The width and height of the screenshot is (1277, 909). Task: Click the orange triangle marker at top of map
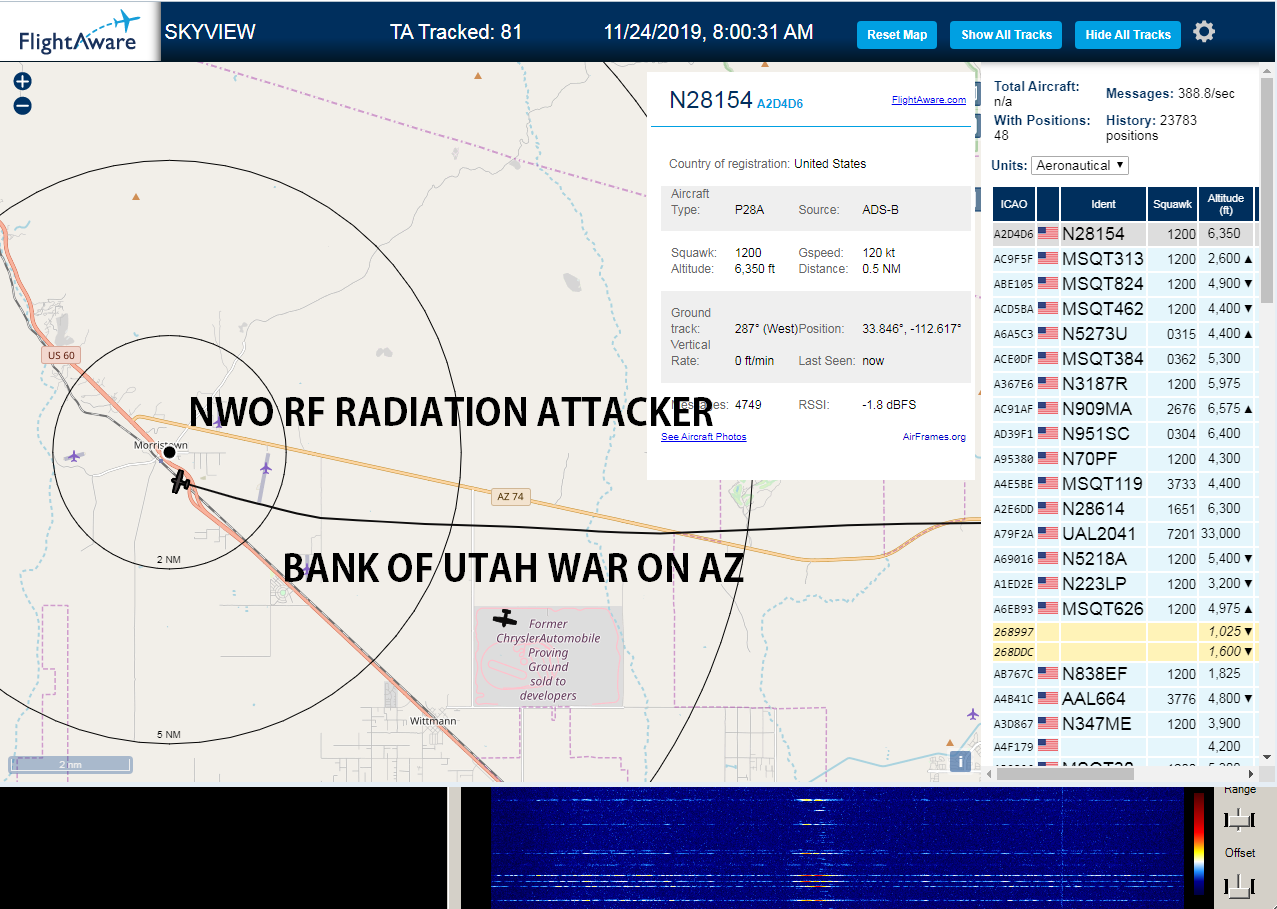coord(478,75)
